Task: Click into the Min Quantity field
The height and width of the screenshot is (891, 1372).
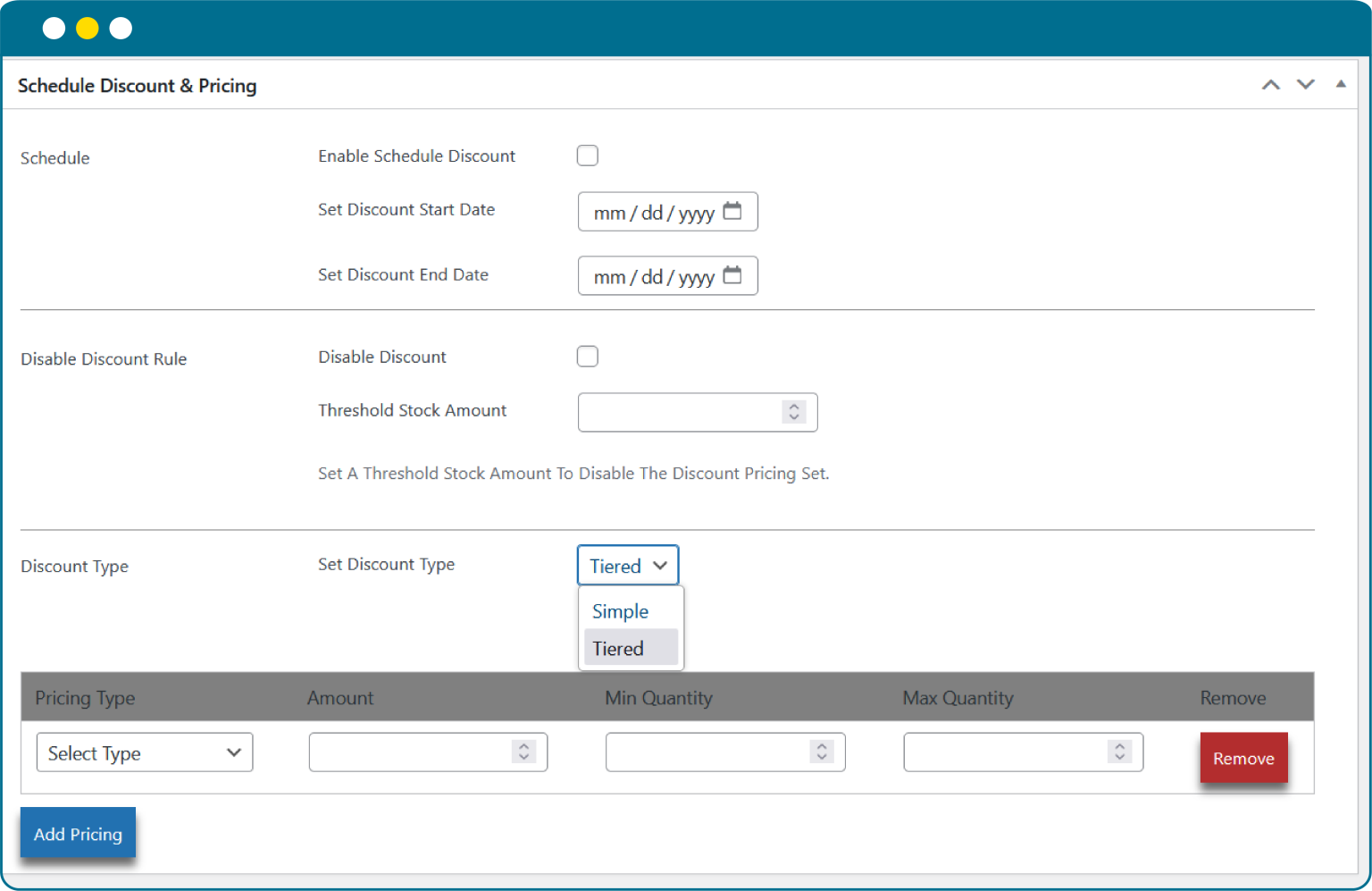Action: (x=706, y=752)
